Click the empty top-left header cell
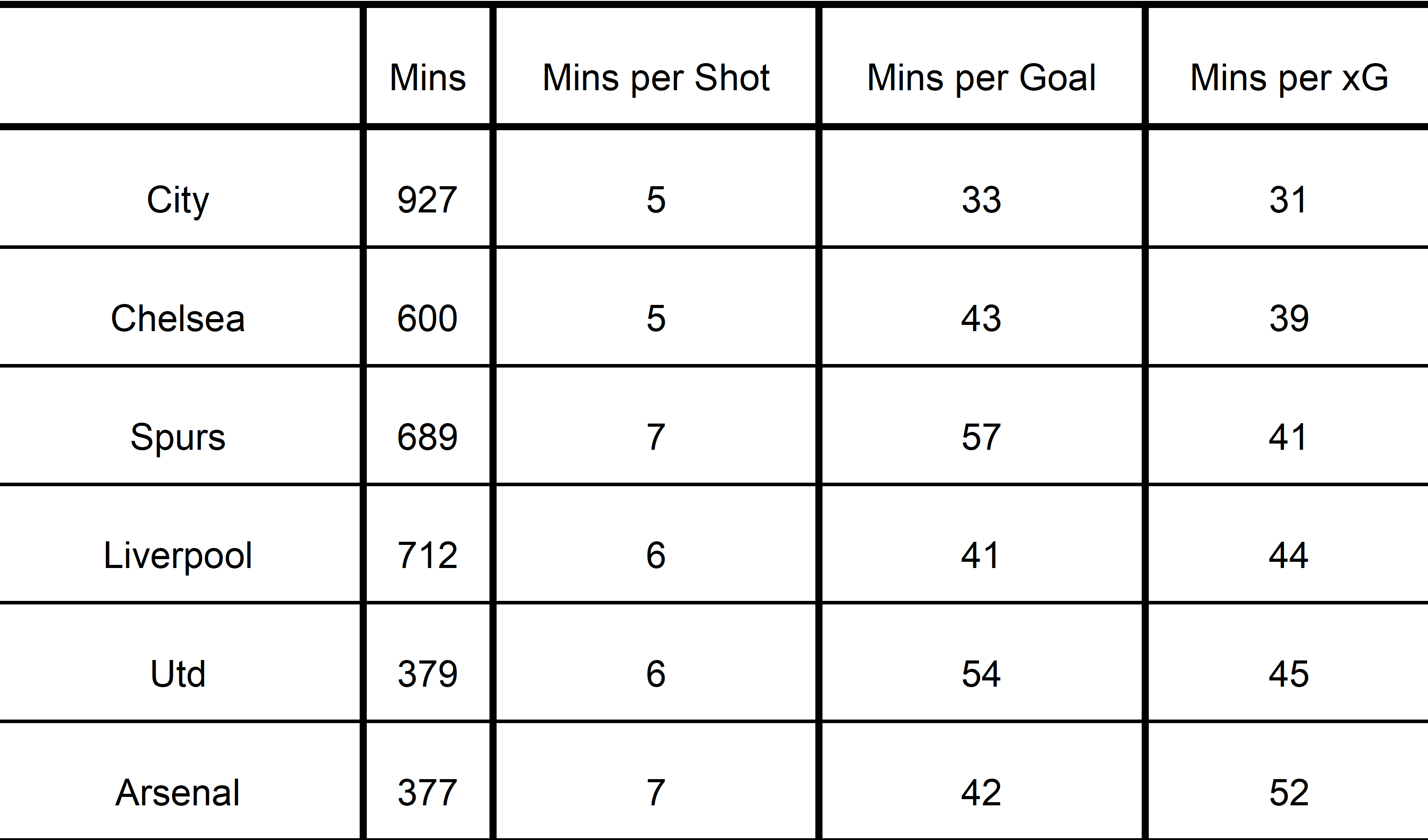Viewport: 1428px width, 840px height. tap(180, 66)
